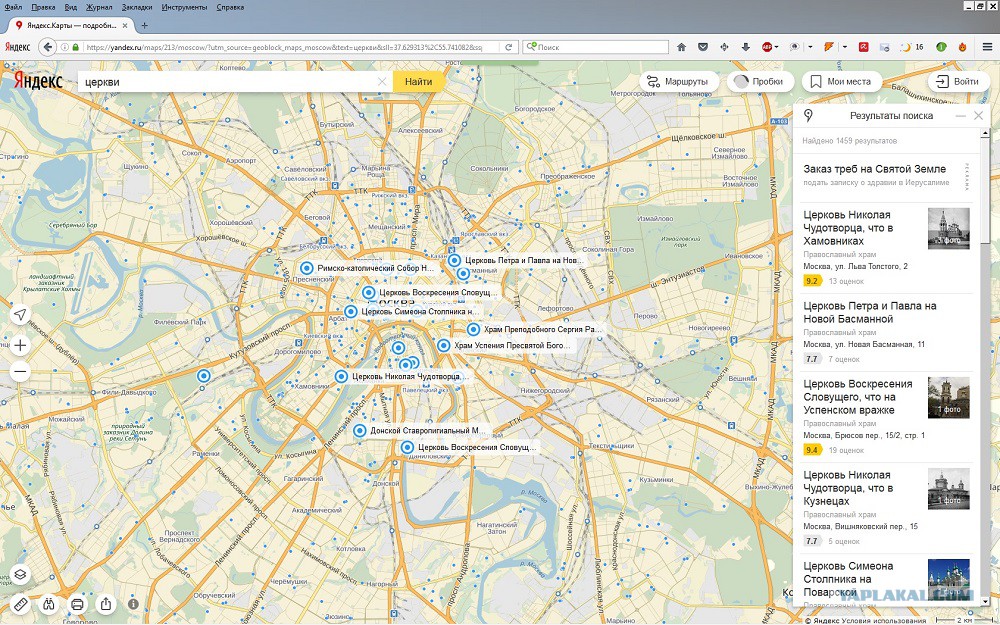The image size is (1000, 625).
Task: Open photo thumbnail of Кузнецах church
Action: point(948,489)
